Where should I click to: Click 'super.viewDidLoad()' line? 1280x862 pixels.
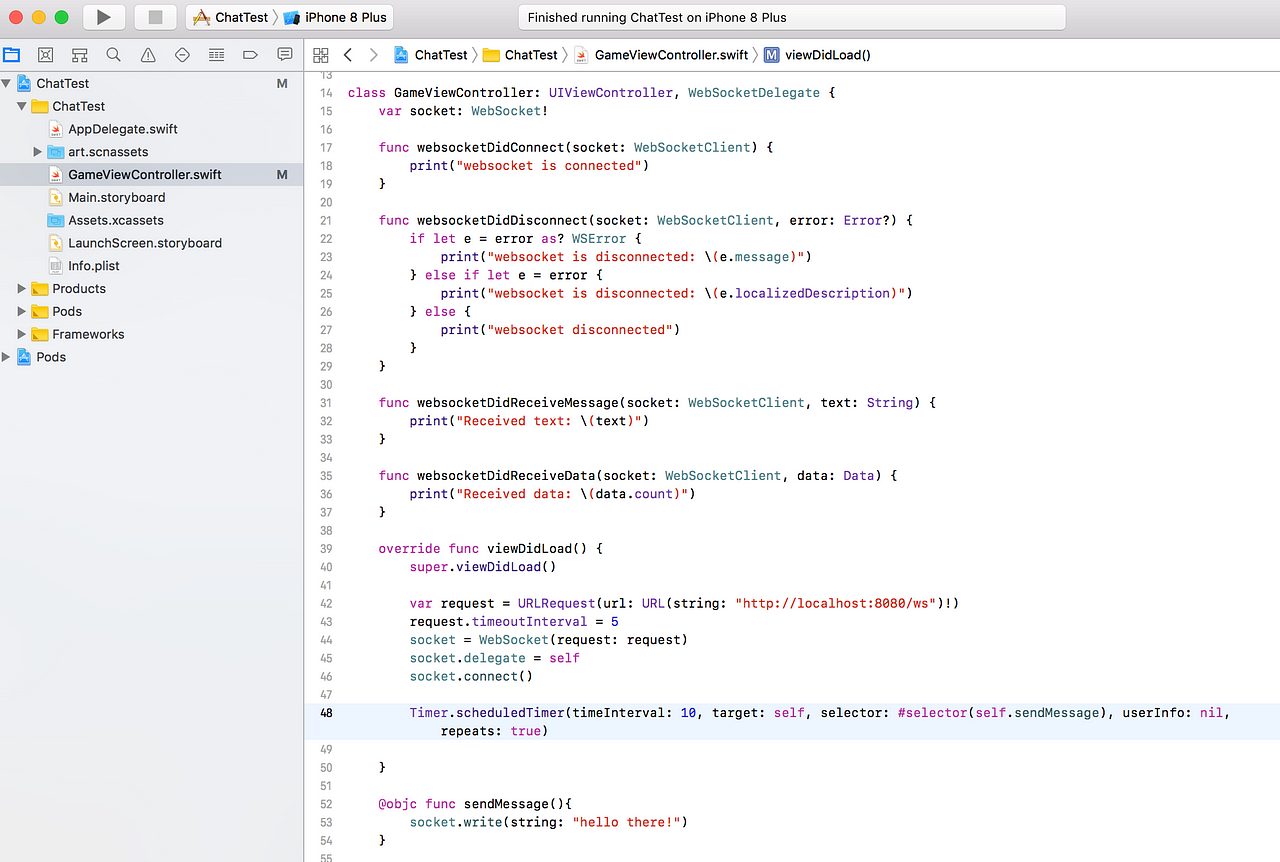(x=483, y=566)
